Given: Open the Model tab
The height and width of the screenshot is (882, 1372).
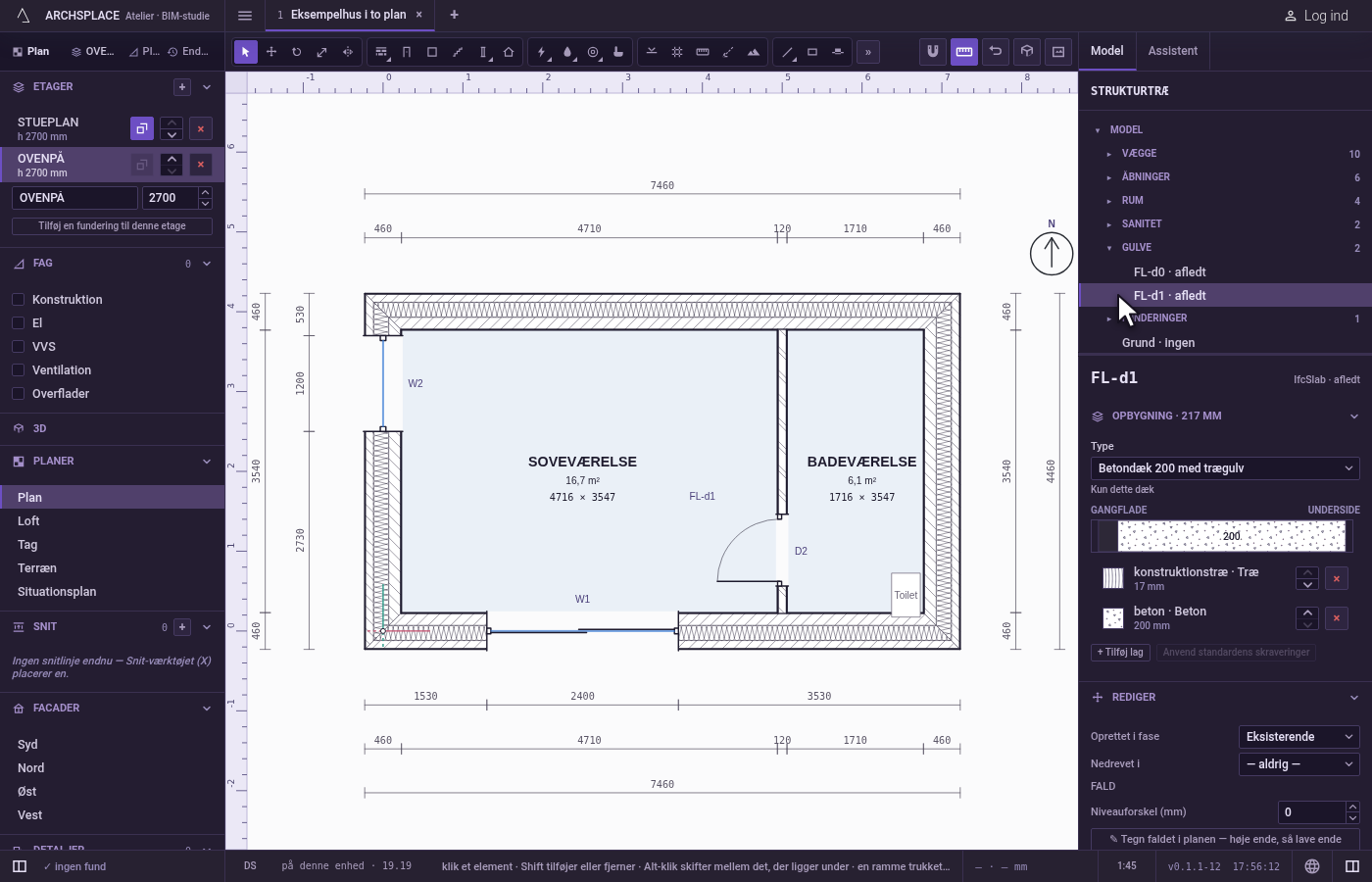Looking at the screenshot, I should [x=1107, y=51].
